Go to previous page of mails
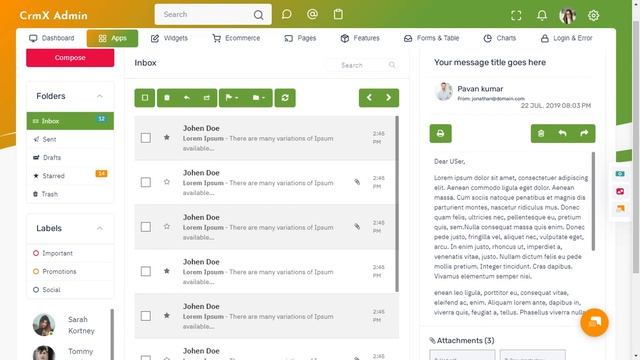The image size is (640, 360). [369, 98]
